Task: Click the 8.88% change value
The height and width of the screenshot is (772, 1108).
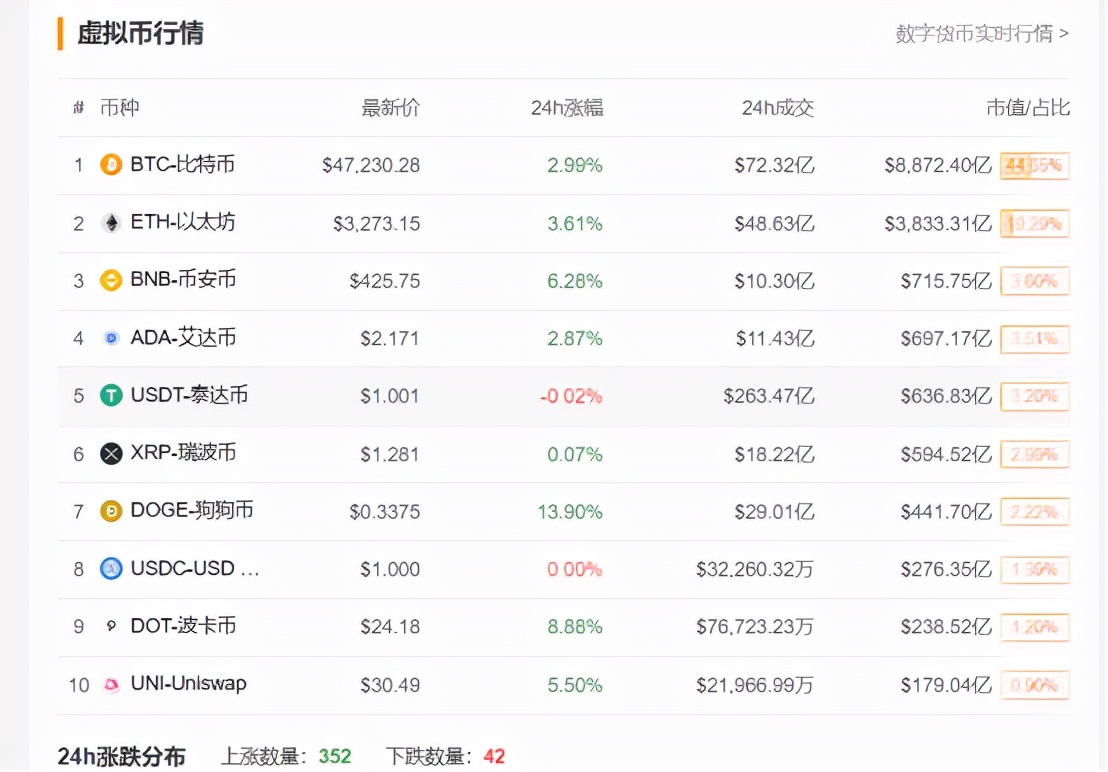Action: [574, 627]
